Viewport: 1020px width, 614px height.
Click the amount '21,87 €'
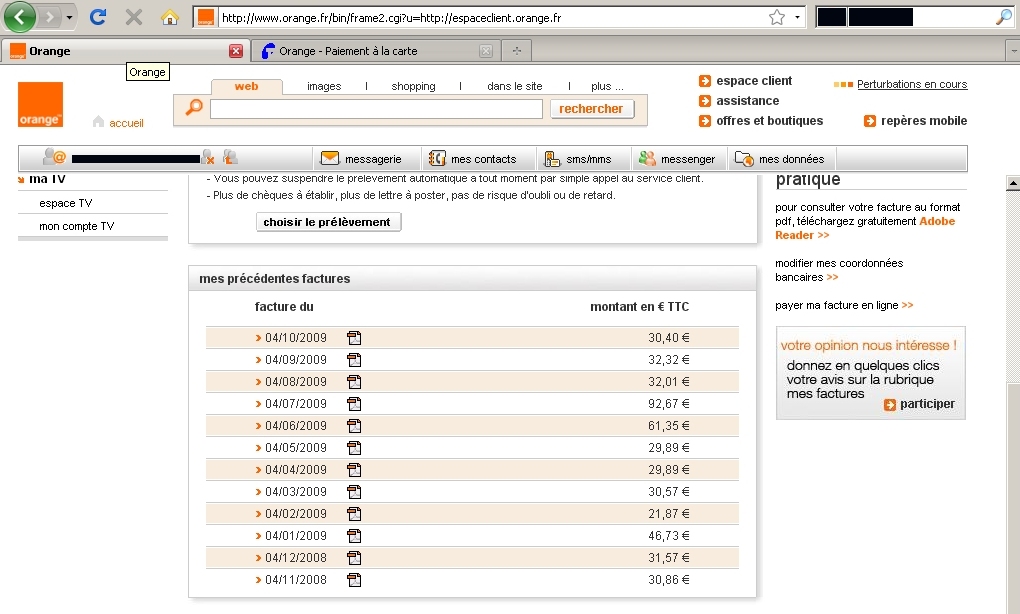tap(668, 514)
